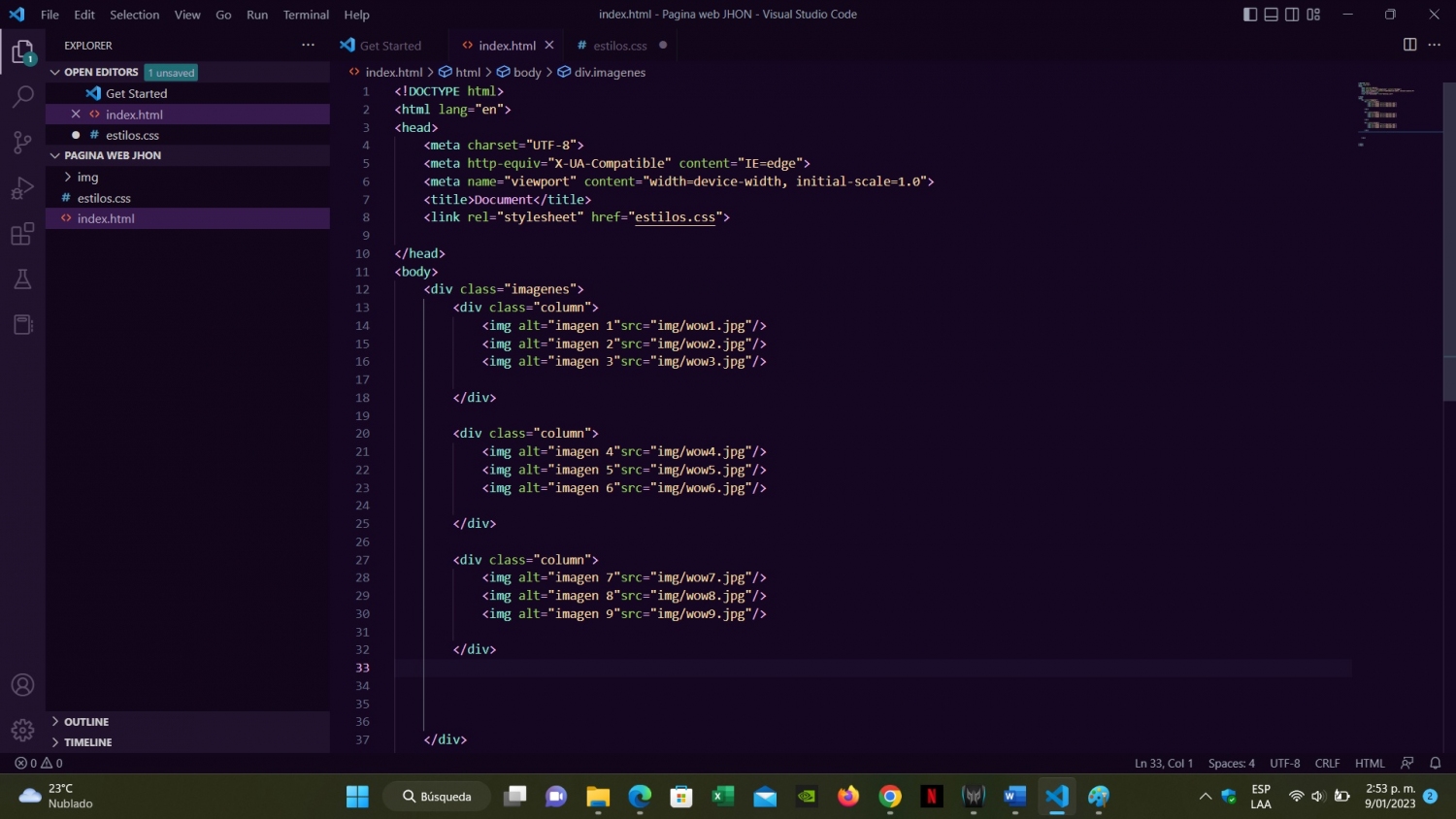Screen dimensions: 1456x819
Task: Open the notifications bell in status bar
Action: point(1435,764)
